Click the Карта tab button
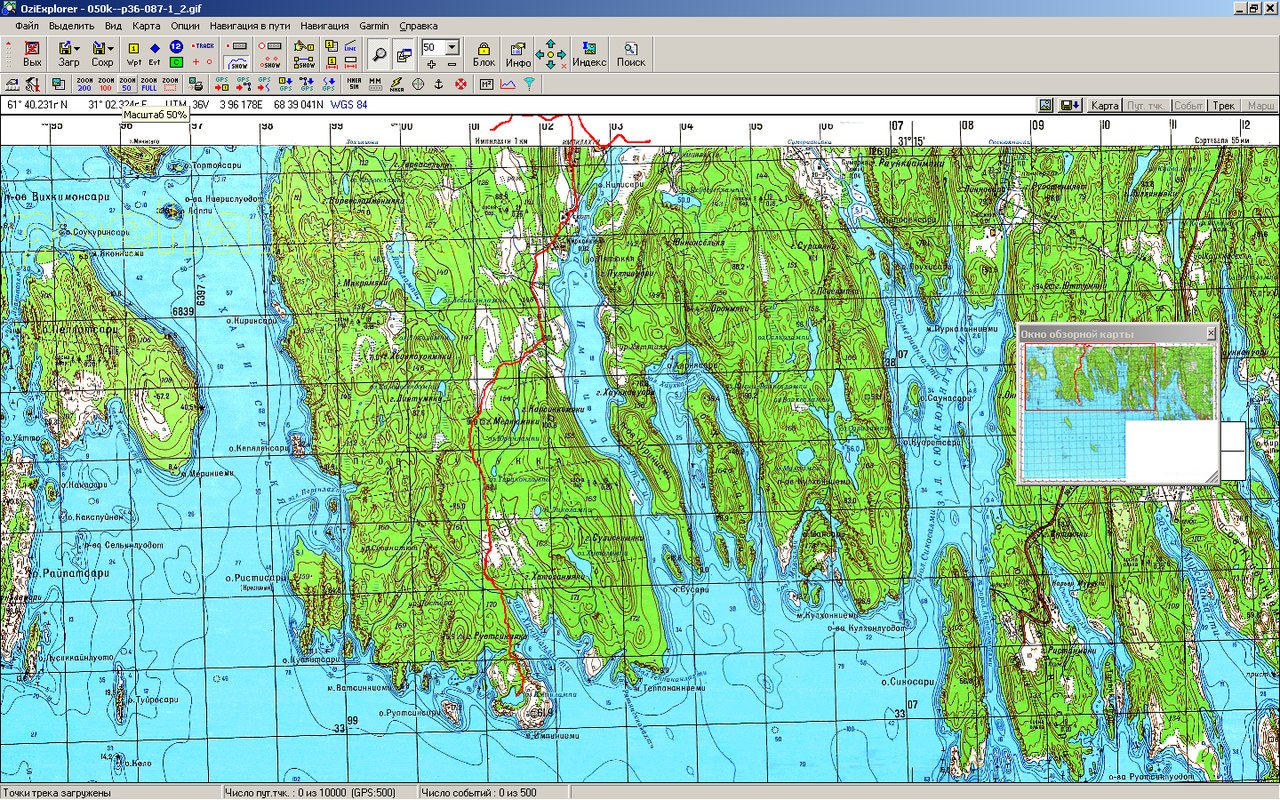 1104,105
